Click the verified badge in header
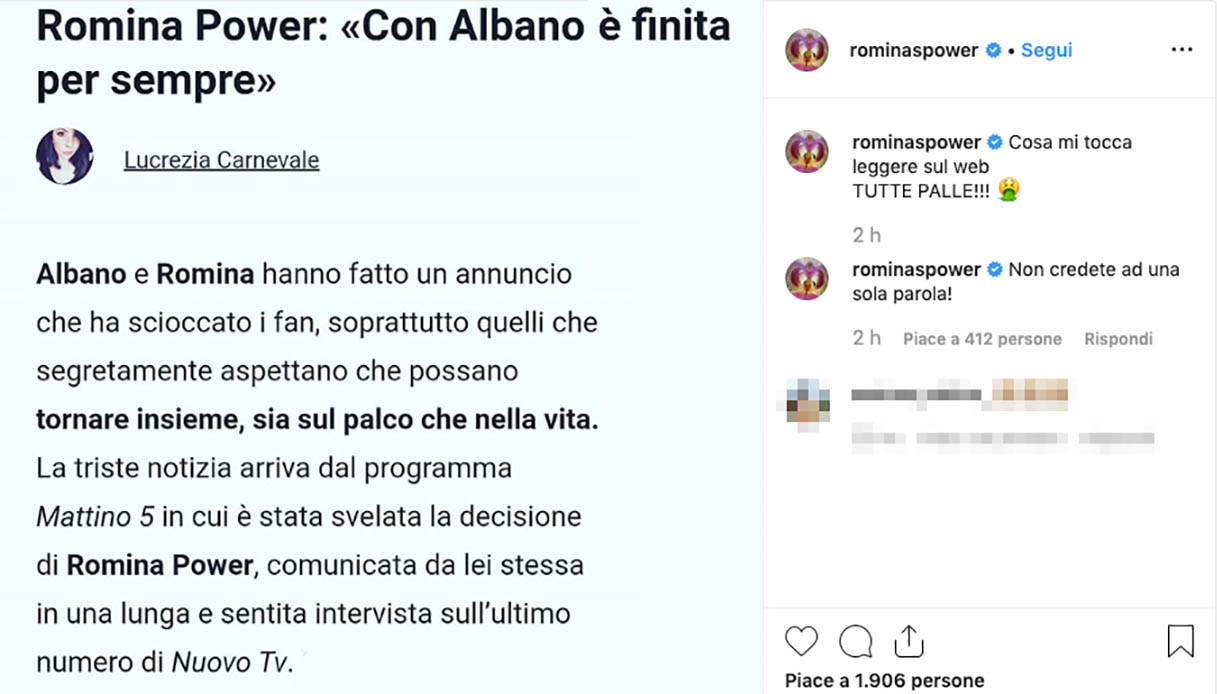Viewport: 1217px width, 694px height. click(x=993, y=50)
